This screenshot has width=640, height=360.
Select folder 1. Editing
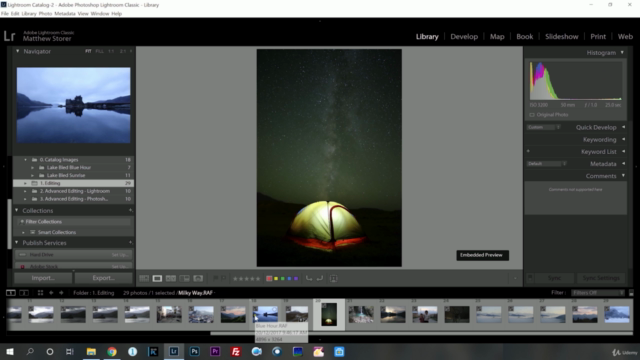tap(73, 183)
